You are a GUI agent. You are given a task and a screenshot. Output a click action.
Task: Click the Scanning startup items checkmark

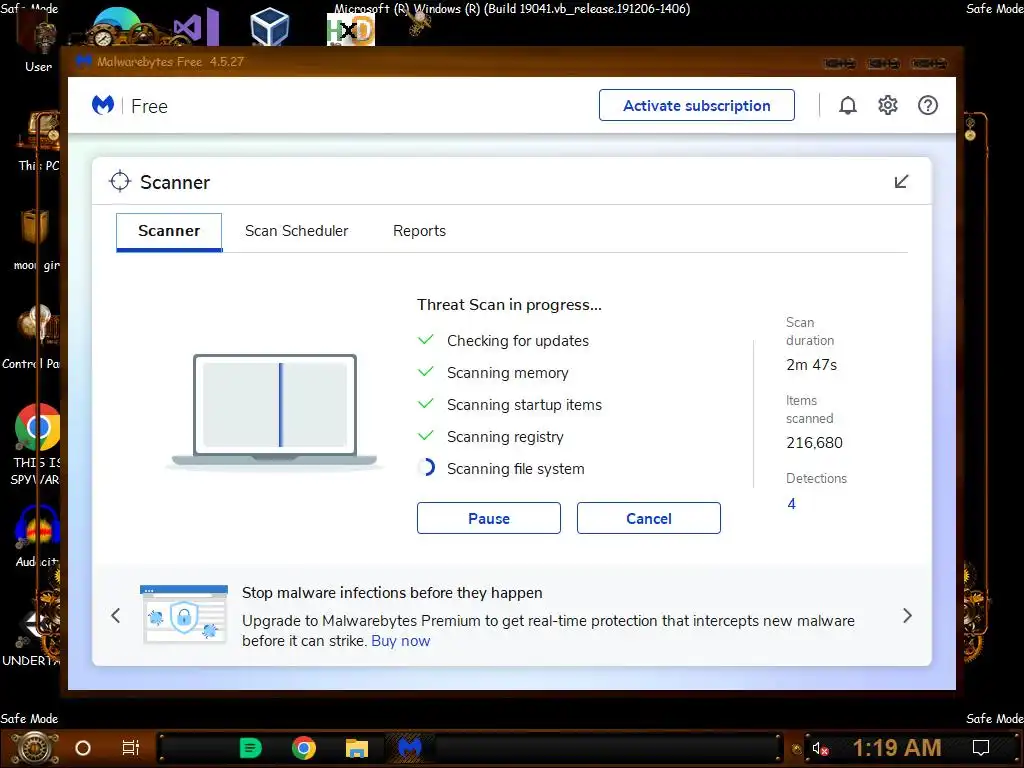click(426, 404)
